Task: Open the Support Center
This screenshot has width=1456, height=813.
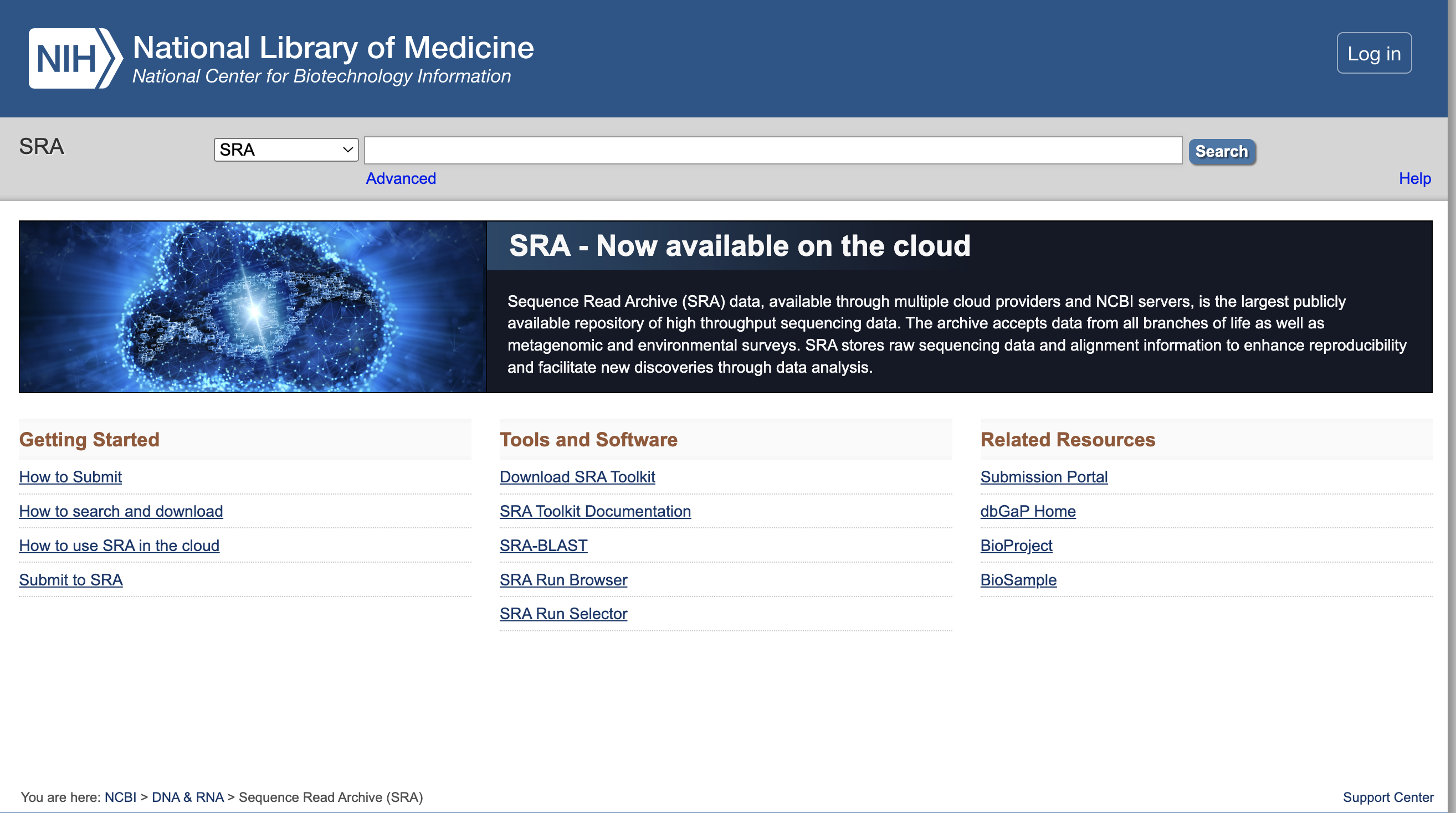Action: pyautogui.click(x=1388, y=797)
